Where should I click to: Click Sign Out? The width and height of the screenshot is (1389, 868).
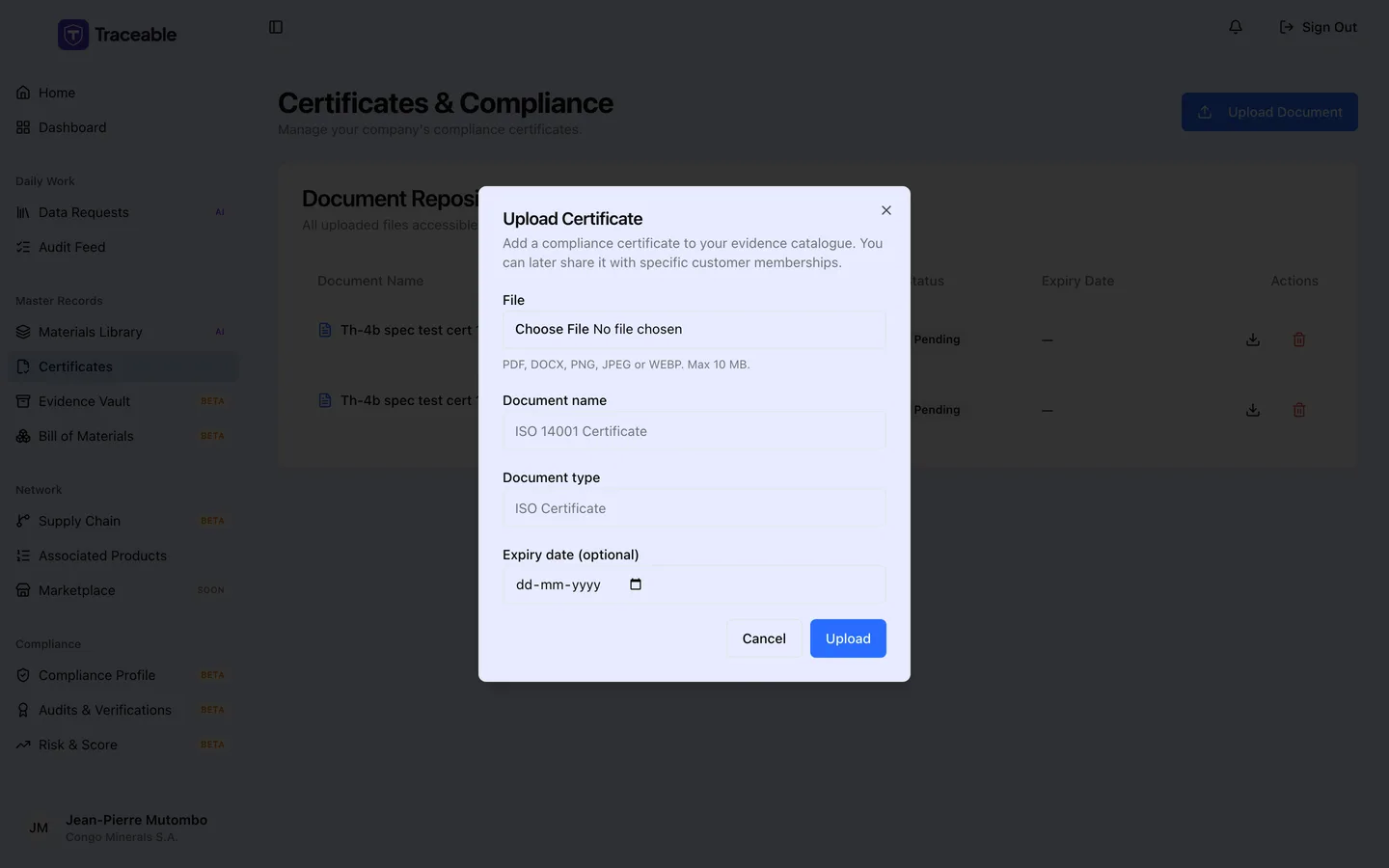pyautogui.click(x=1318, y=27)
